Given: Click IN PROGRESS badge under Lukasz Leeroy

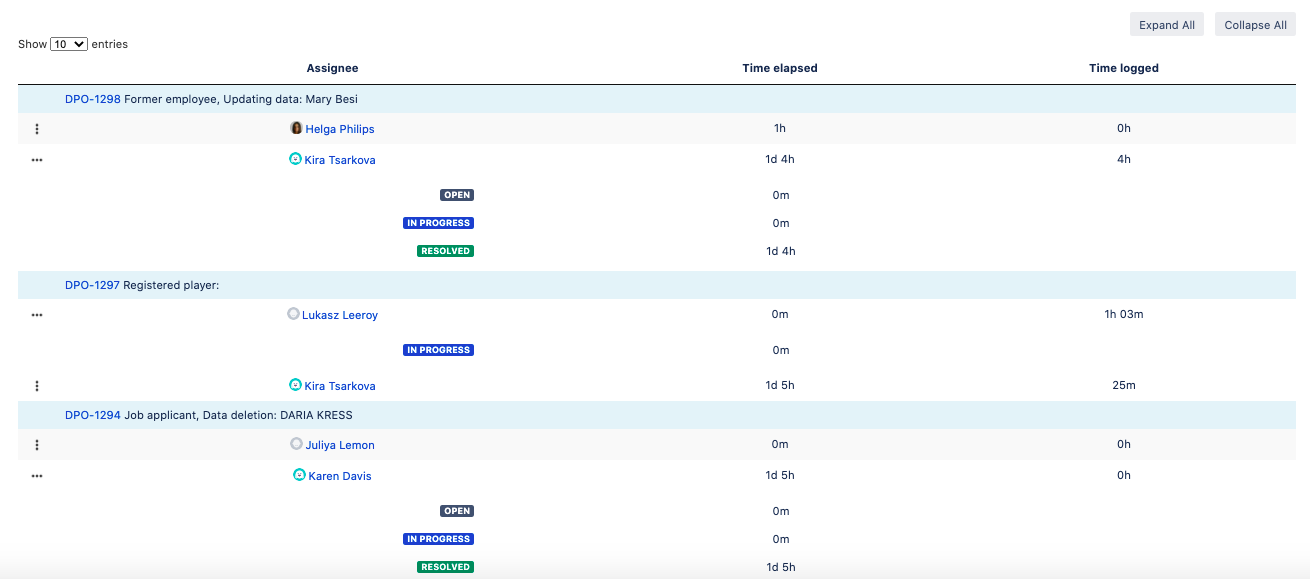Looking at the screenshot, I should (x=438, y=350).
